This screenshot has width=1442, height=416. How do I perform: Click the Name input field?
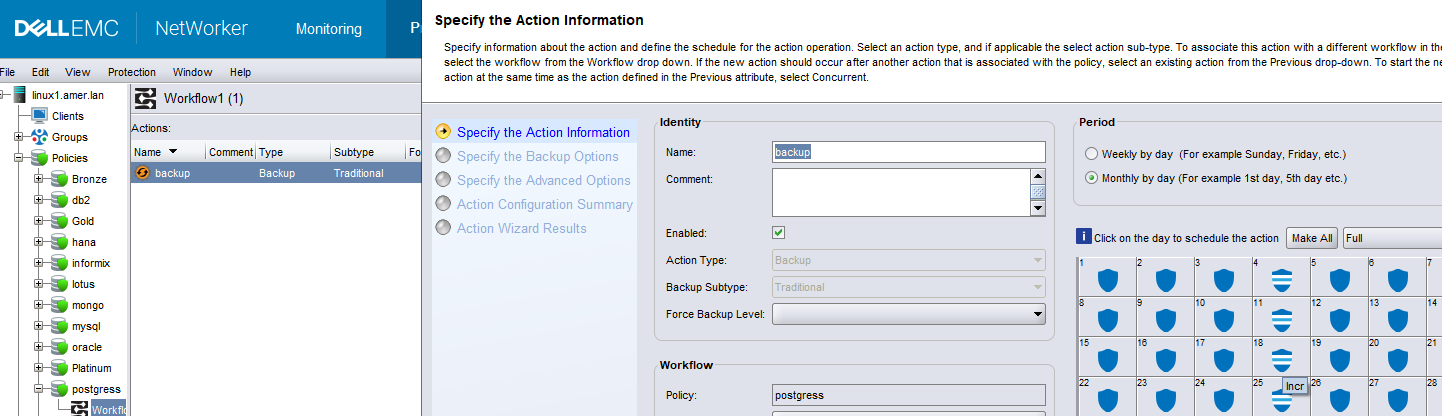(908, 152)
